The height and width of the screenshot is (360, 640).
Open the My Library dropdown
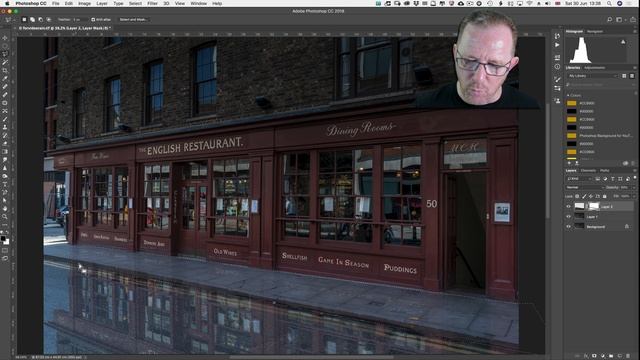pos(593,76)
